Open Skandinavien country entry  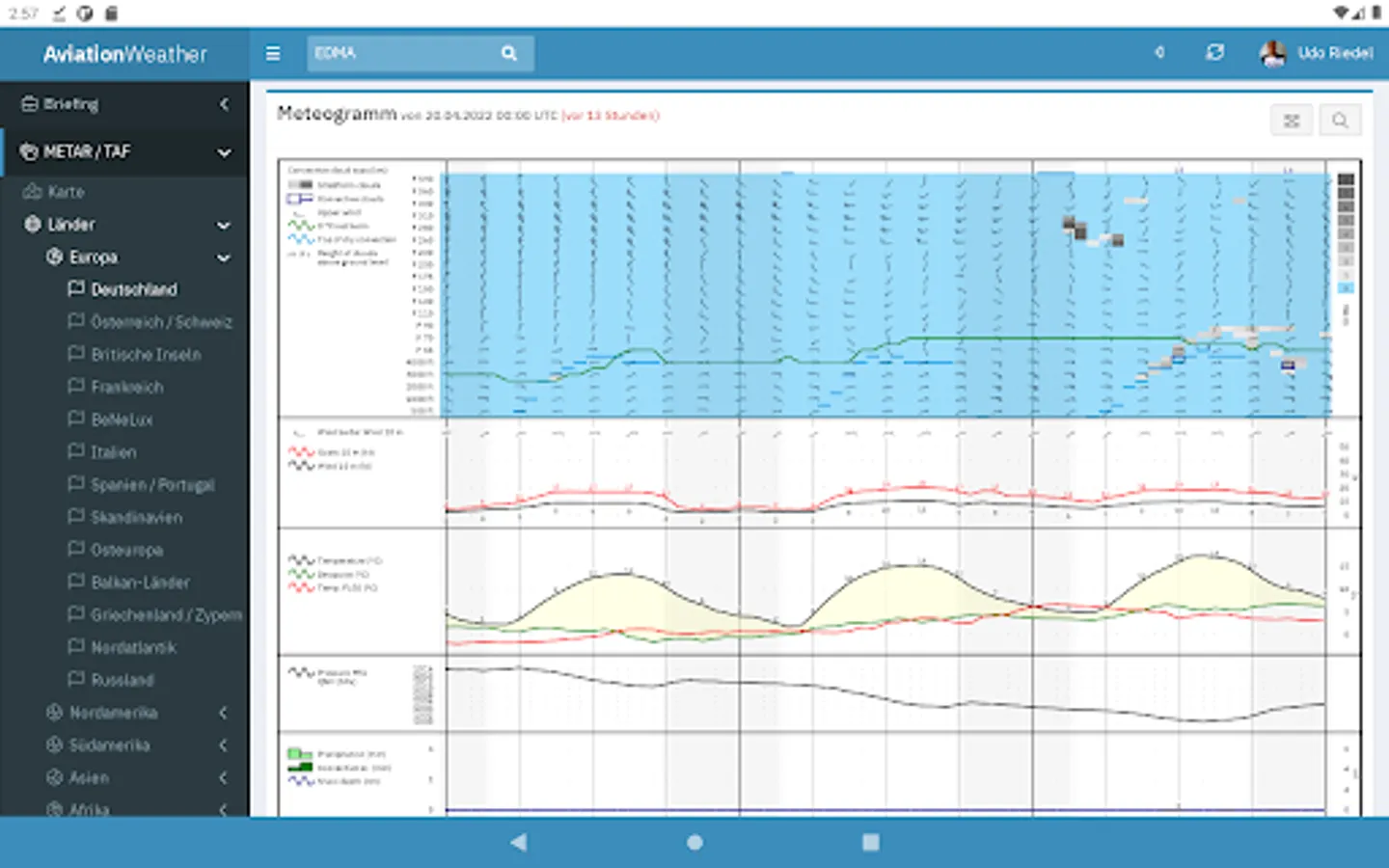[136, 518]
